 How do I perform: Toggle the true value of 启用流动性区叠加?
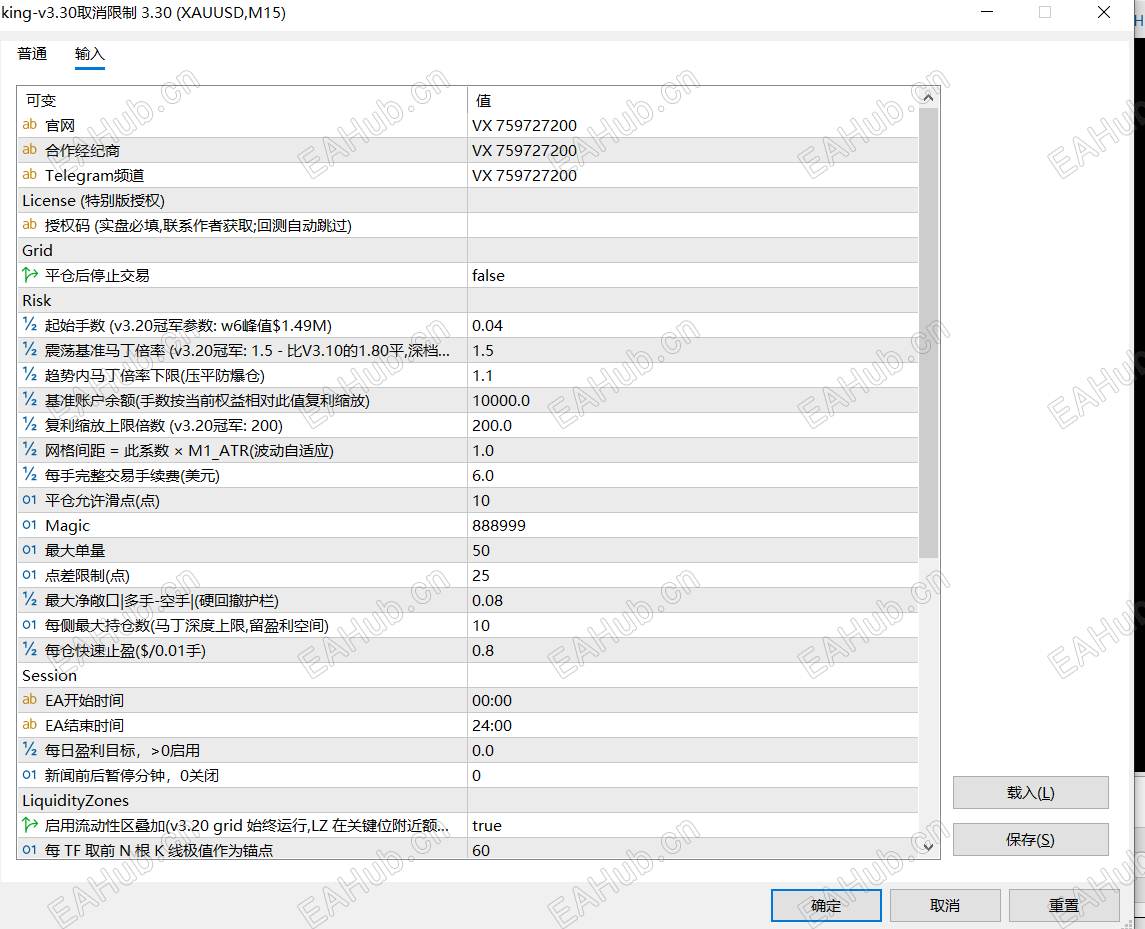click(692, 825)
